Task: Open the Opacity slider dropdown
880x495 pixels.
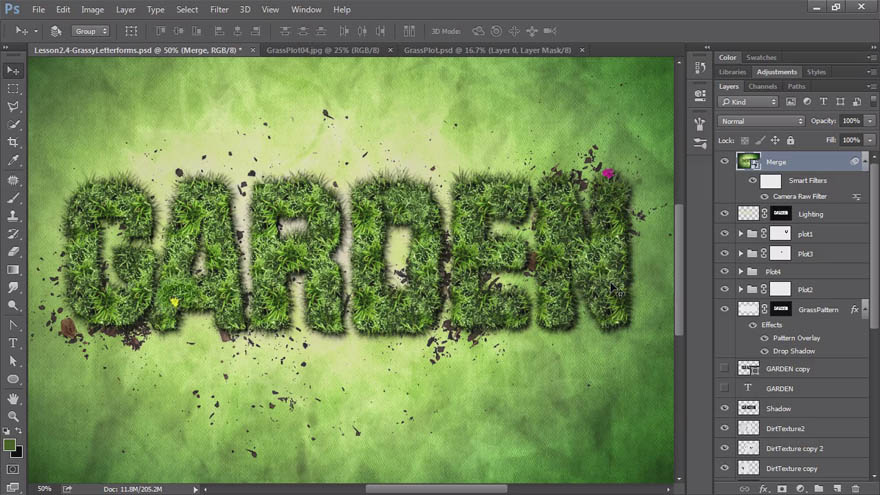Action: point(870,121)
